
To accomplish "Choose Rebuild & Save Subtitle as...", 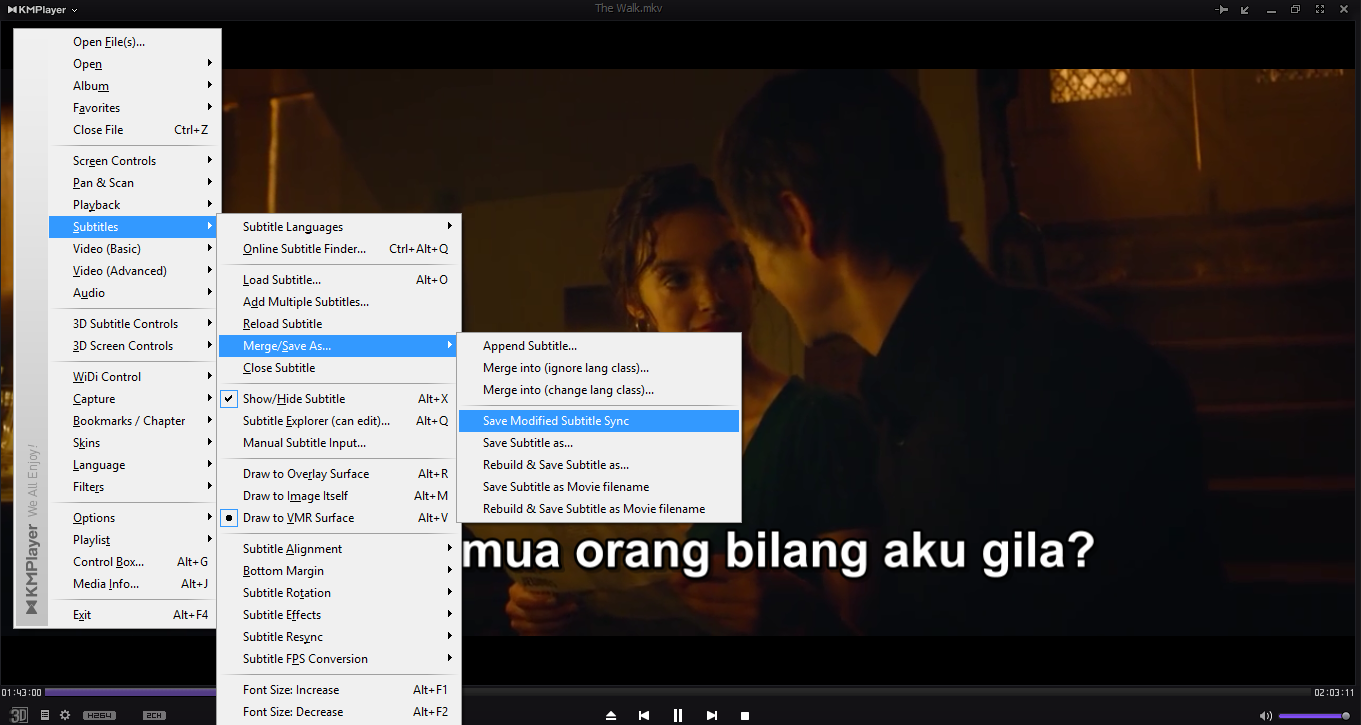I will click(x=599, y=465).
